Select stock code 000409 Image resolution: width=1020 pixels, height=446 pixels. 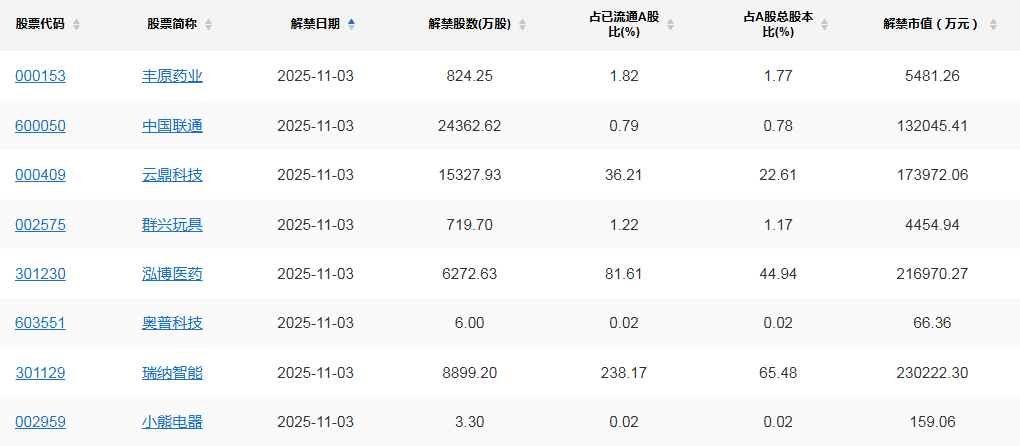click(40, 175)
